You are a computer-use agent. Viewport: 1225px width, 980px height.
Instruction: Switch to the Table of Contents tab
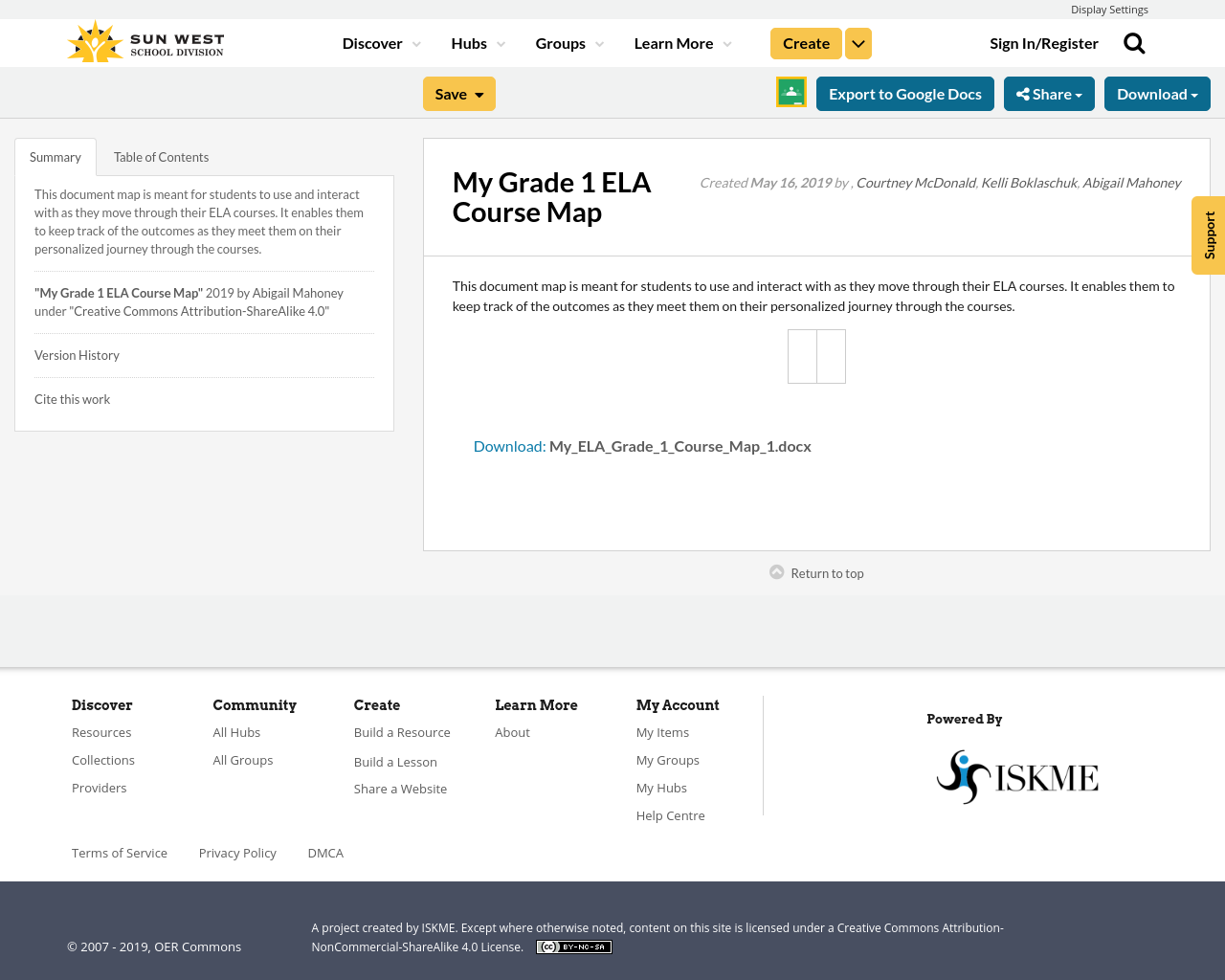pyautogui.click(x=161, y=155)
